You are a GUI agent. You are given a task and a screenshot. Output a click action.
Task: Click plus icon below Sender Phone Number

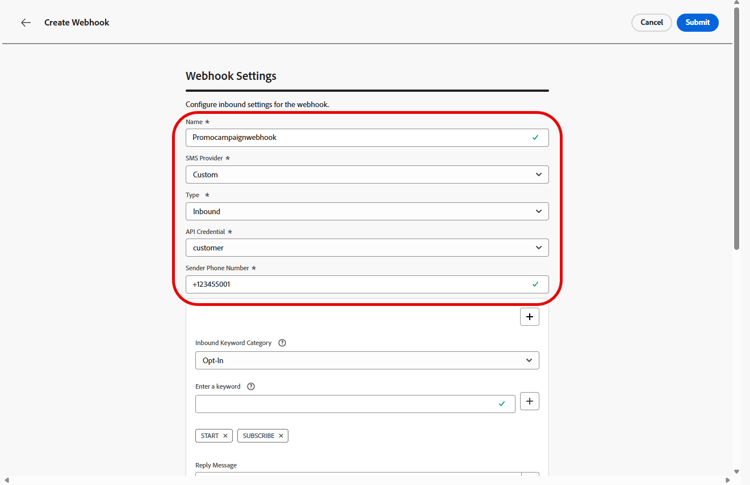[530, 317]
